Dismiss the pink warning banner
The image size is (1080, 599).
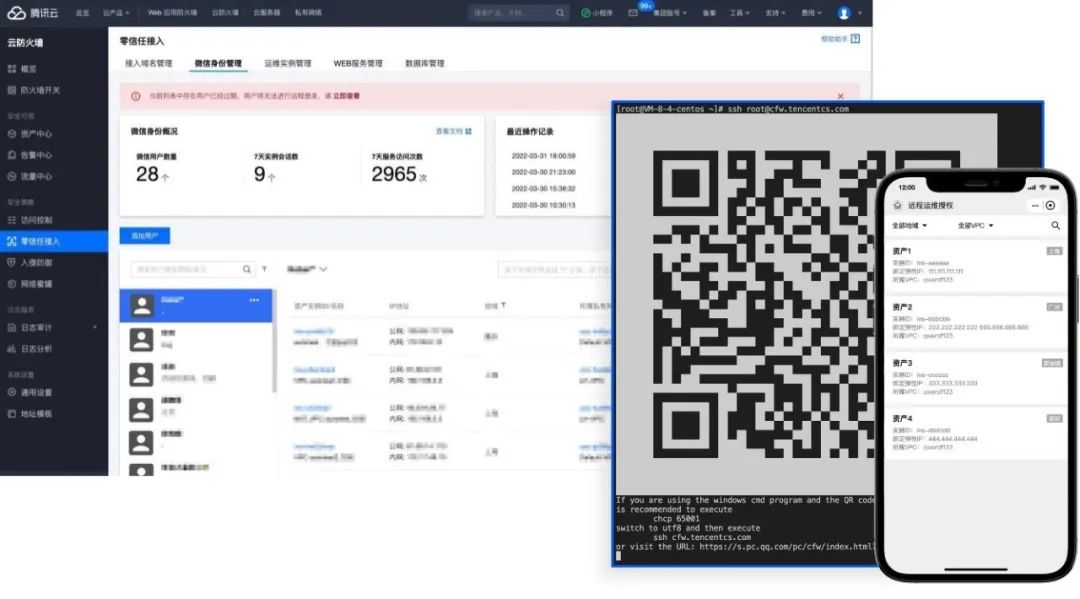pyautogui.click(x=839, y=96)
